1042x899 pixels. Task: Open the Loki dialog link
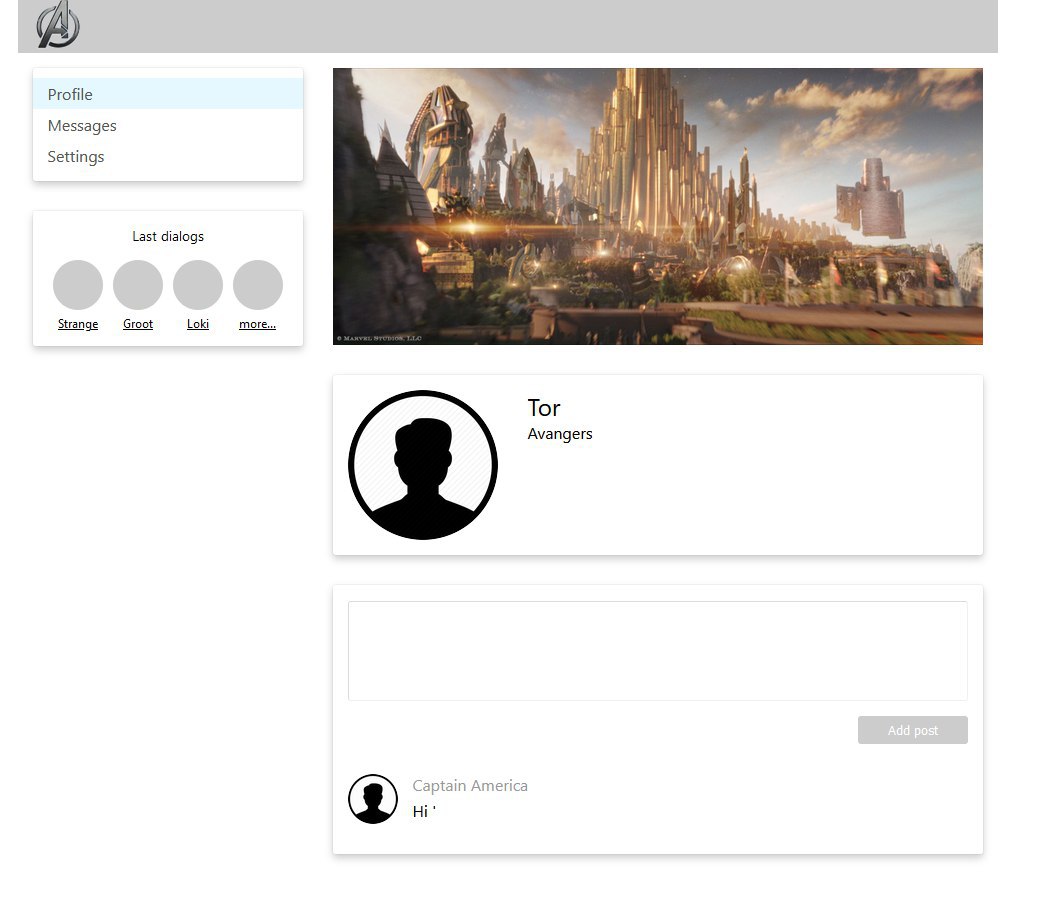click(198, 324)
